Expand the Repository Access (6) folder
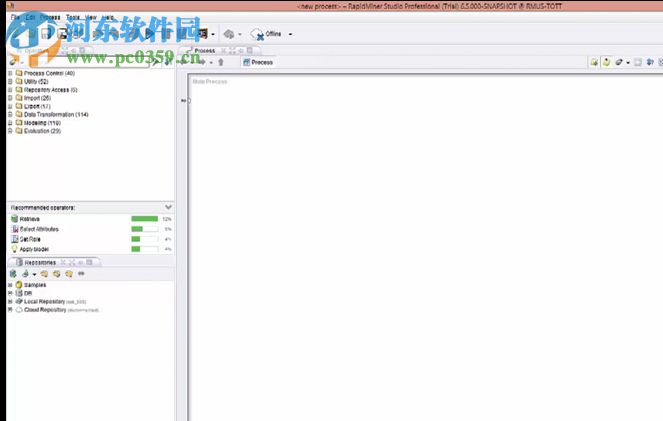 click(10, 90)
